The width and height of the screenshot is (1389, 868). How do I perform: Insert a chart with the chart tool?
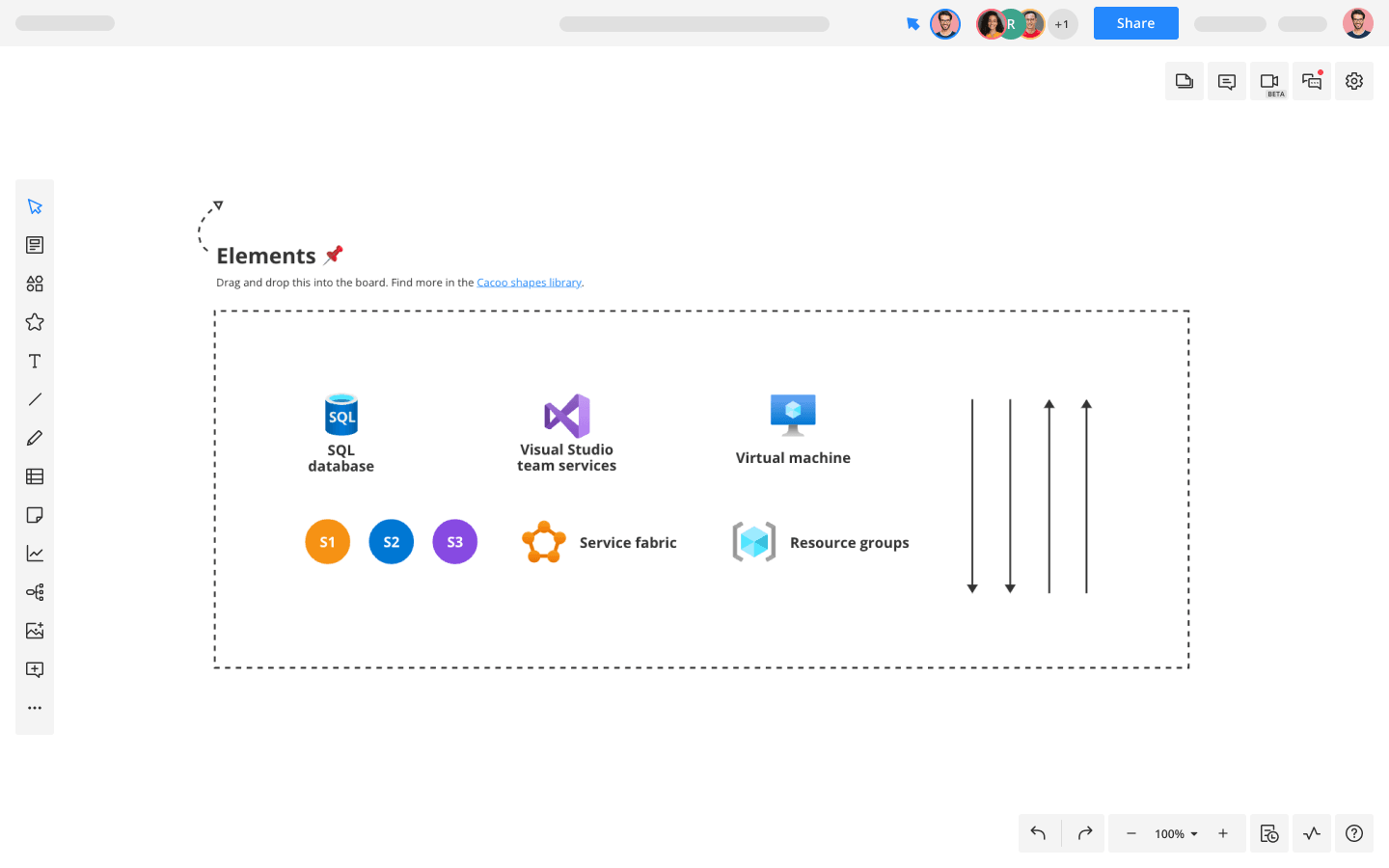pyautogui.click(x=35, y=554)
